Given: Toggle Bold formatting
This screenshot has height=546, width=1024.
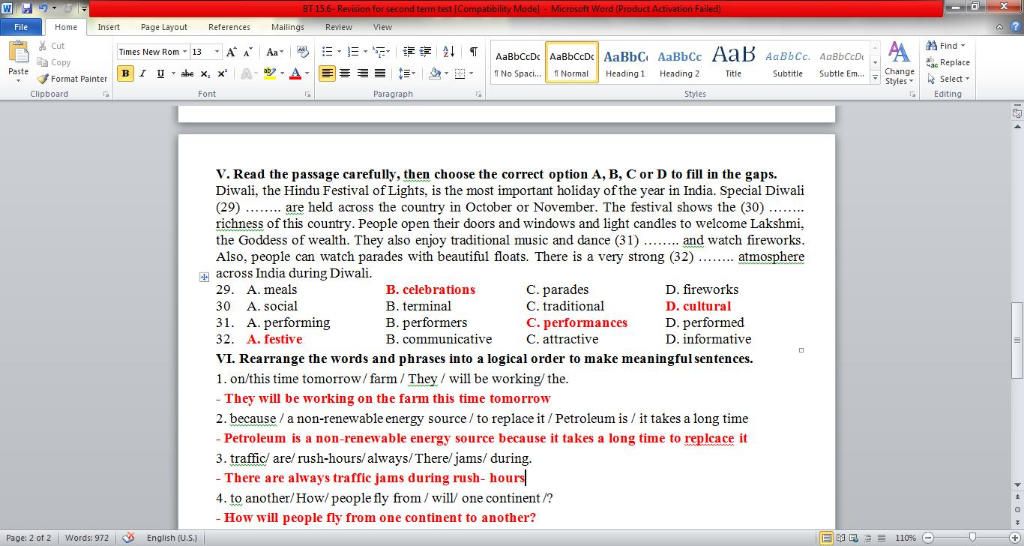Looking at the screenshot, I should (x=125, y=74).
